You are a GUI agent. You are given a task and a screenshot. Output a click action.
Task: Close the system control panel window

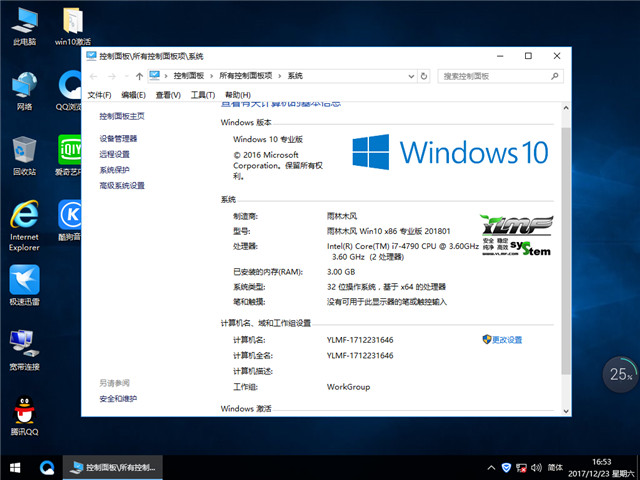coord(557,56)
